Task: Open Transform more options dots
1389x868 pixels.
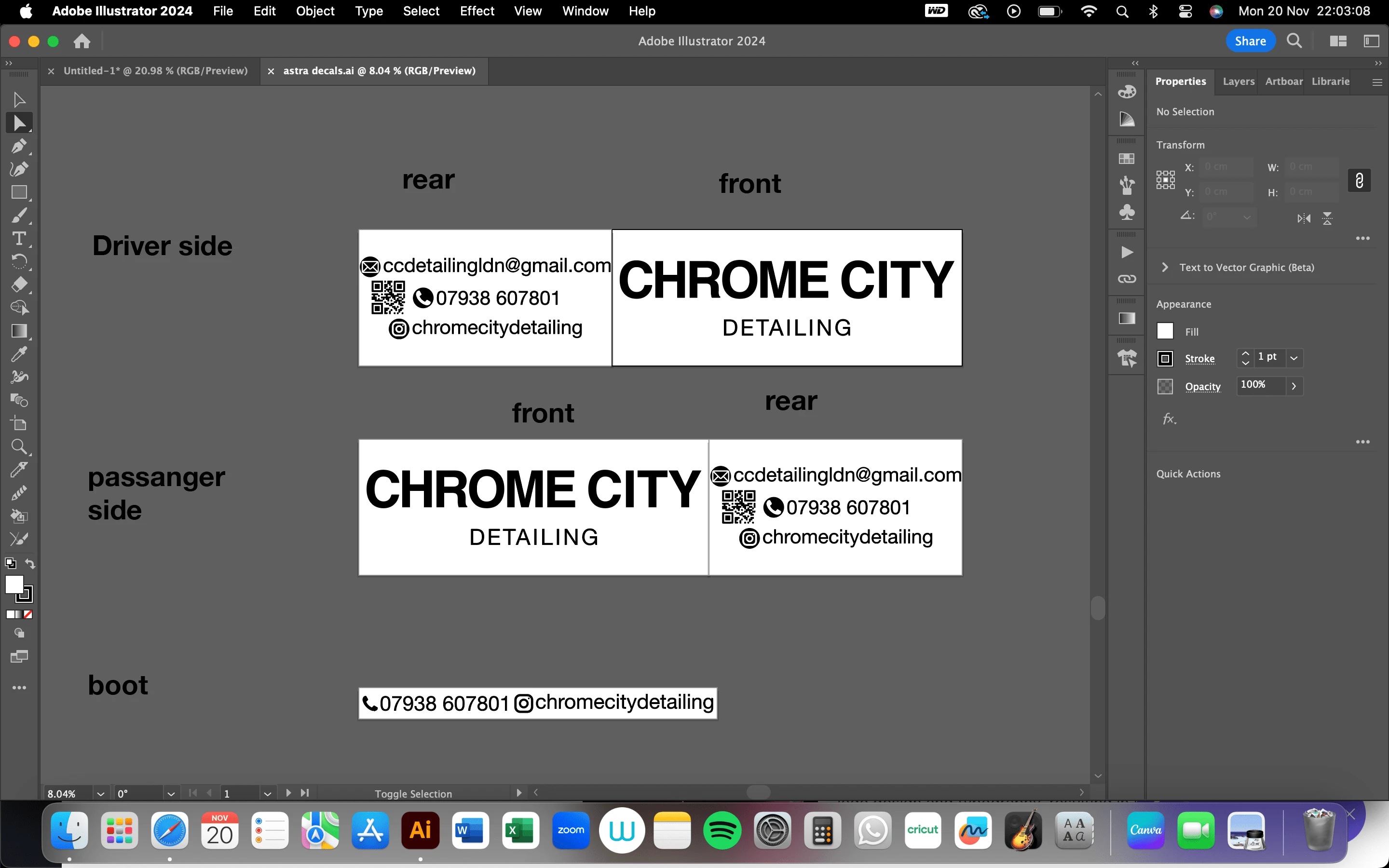Action: pyautogui.click(x=1362, y=238)
